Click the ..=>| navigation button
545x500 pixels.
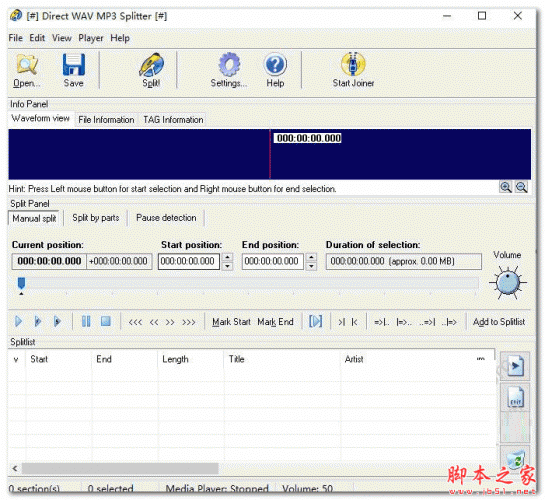(427, 322)
